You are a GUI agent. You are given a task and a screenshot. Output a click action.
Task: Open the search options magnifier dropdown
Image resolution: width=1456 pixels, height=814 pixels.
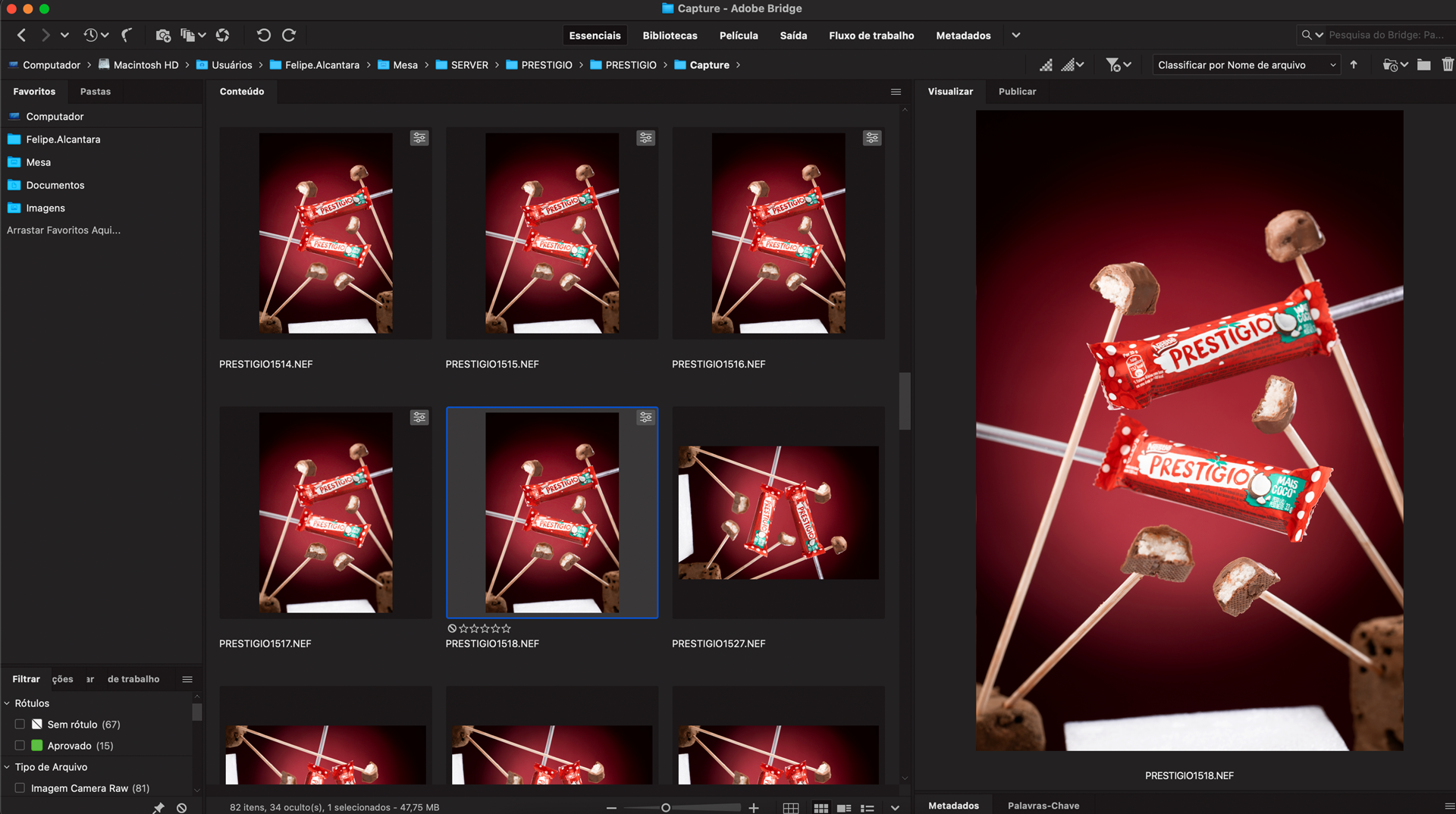click(x=1312, y=35)
